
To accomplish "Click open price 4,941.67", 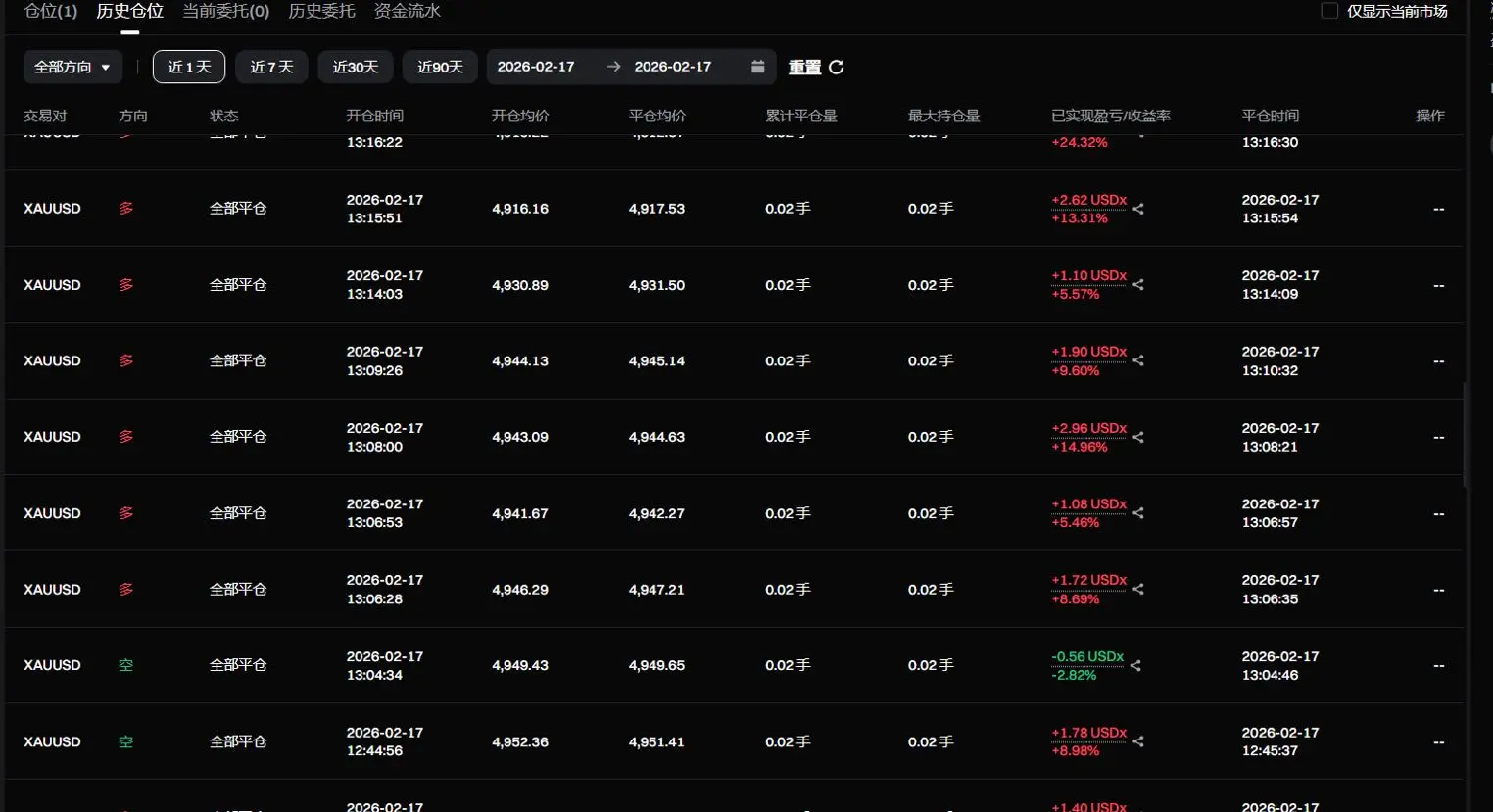I will [x=520, y=513].
